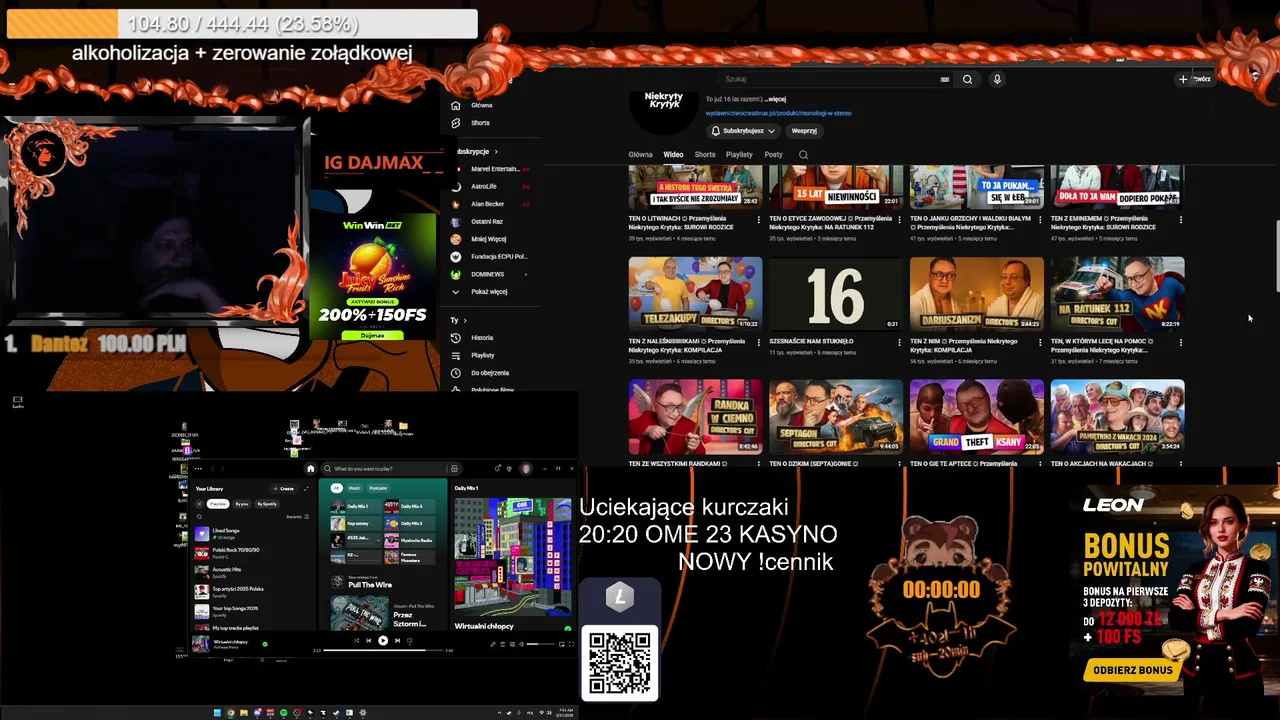
Task: Toggle Spotify shuffle icon
Action: 357,640
